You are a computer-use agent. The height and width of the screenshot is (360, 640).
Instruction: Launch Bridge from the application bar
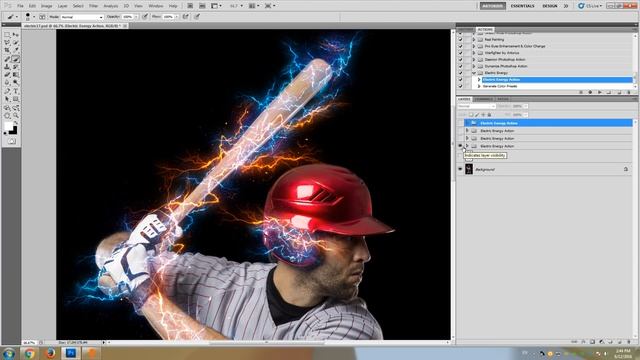(x=190, y=6)
